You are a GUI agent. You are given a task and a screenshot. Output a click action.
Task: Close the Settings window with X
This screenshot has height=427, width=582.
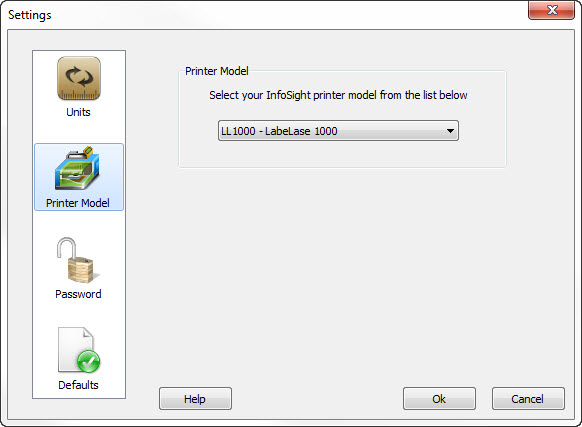pos(552,10)
